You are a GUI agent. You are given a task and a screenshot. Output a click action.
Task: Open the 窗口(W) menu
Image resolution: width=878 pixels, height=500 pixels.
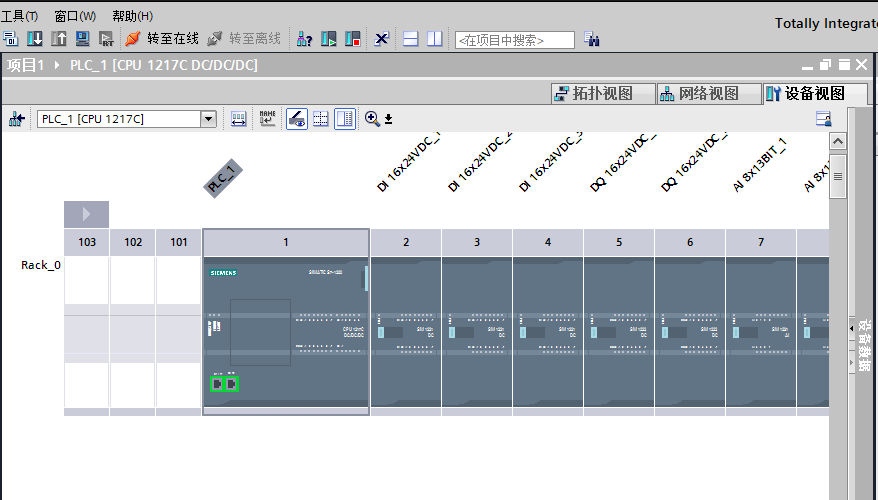click(x=75, y=16)
